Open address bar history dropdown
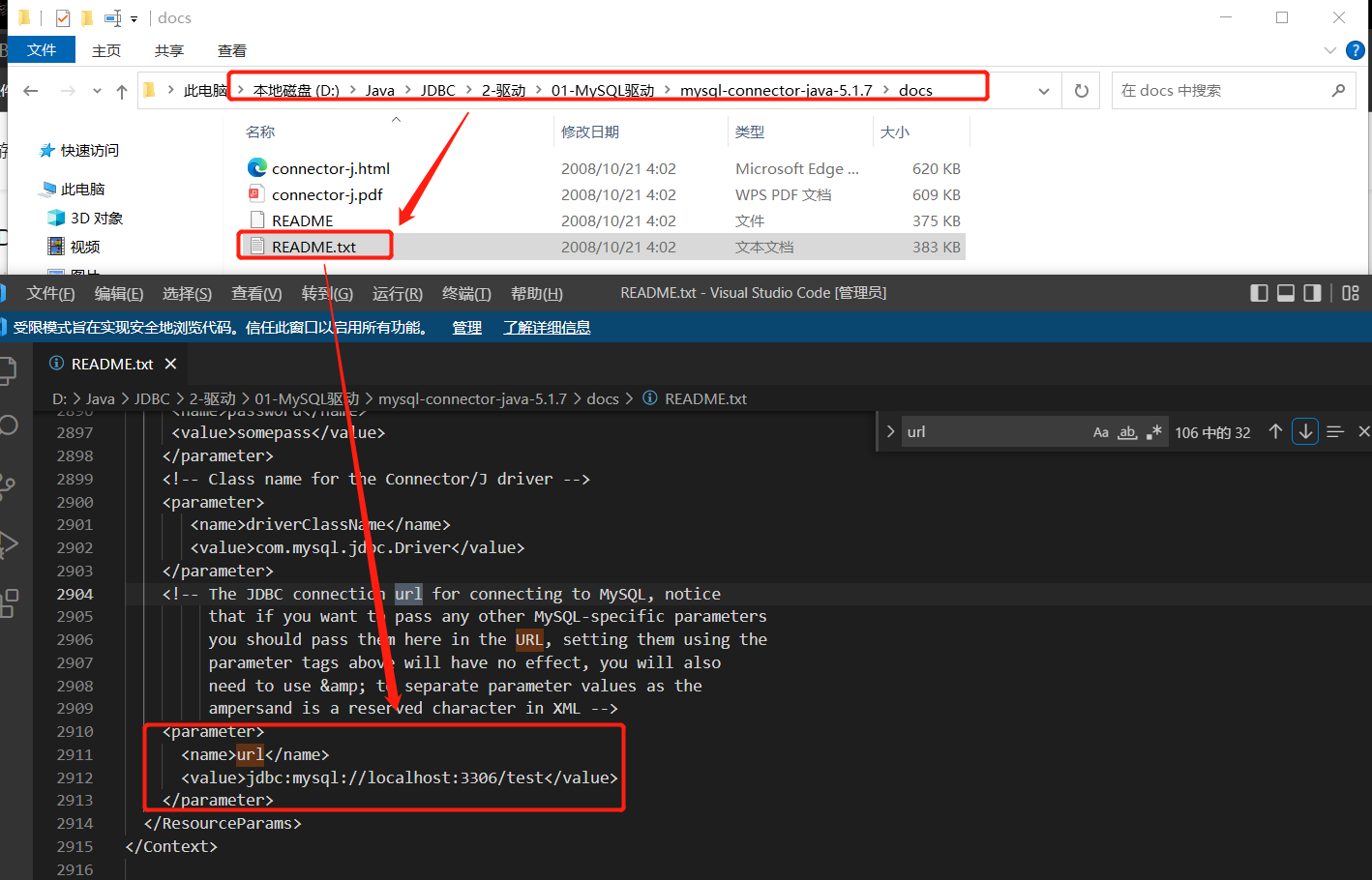The height and width of the screenshot is (880, 1372). click(x=1044, y=90)
